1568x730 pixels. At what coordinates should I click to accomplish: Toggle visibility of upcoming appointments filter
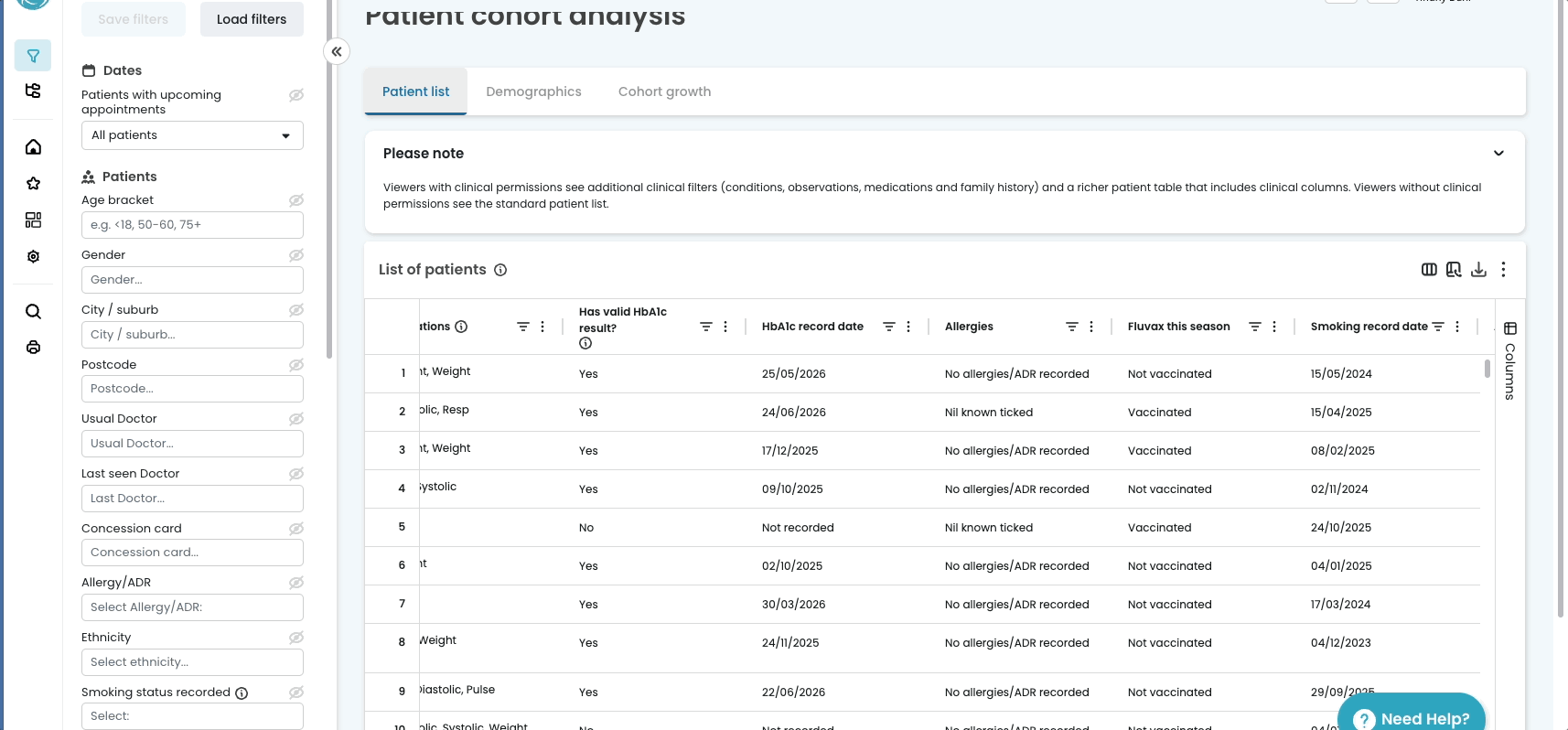[x=296, y=95]
